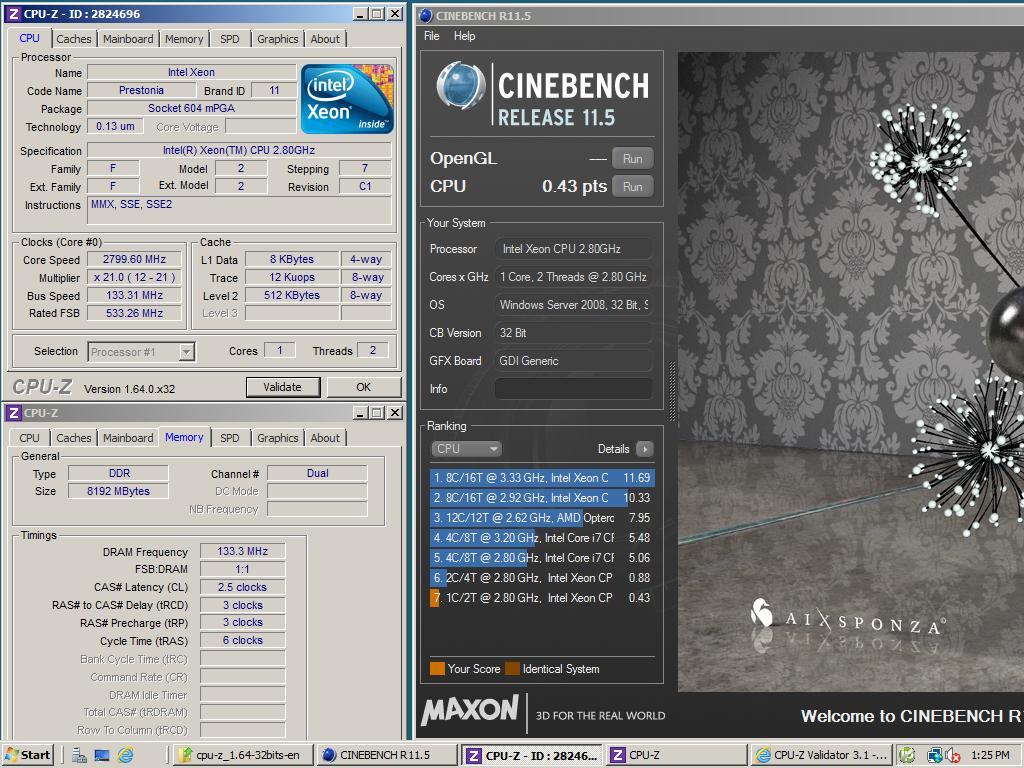Image resolution: width=1024 pixels, height=768 pixels.
Task: Click the Multiplier x 21.0 value
Action: 135,278
